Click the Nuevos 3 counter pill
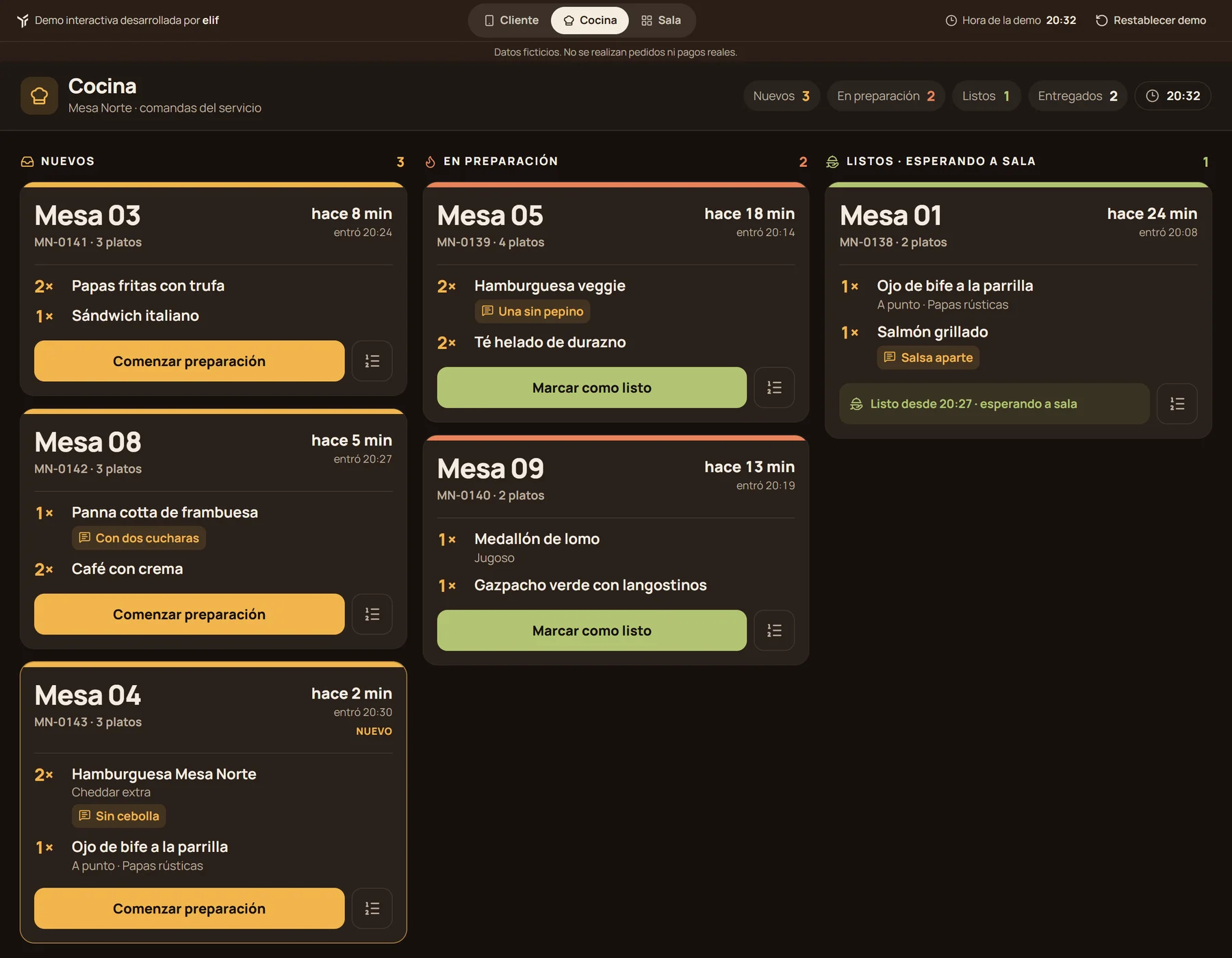This screenshot has width=1232, height=958. click(782, 96)
